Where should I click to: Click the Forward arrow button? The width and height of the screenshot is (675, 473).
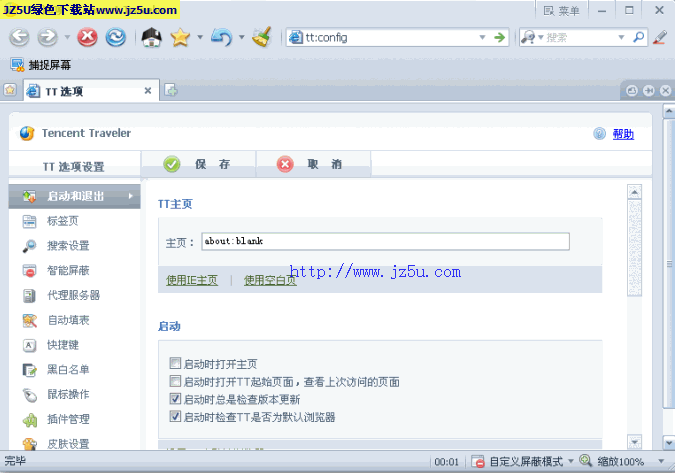coord(47,37)
